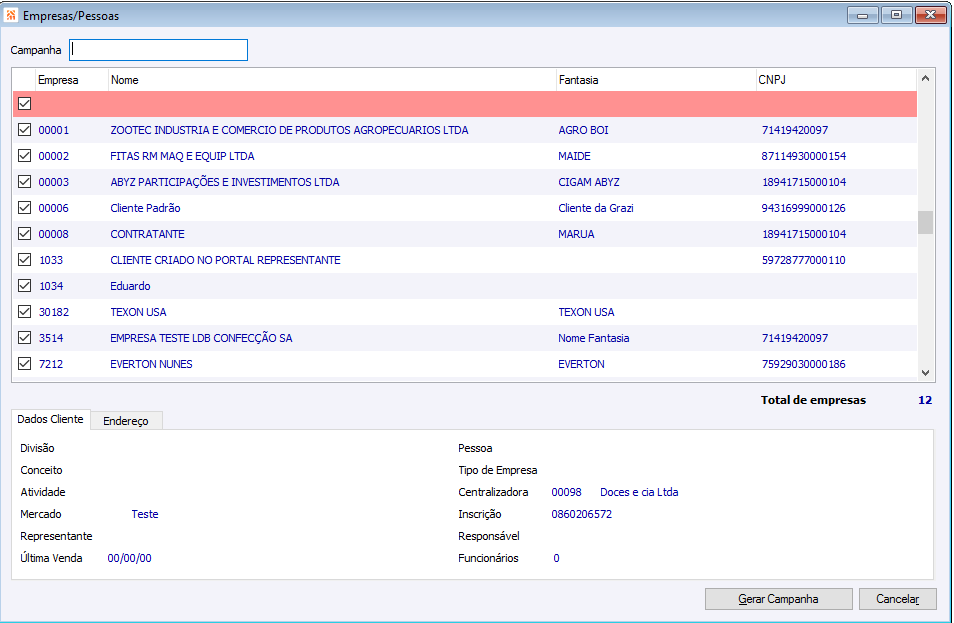Click the Total de empresas count 12
The width and height of the screenshot is (954, 623).
tap(925, 400)
